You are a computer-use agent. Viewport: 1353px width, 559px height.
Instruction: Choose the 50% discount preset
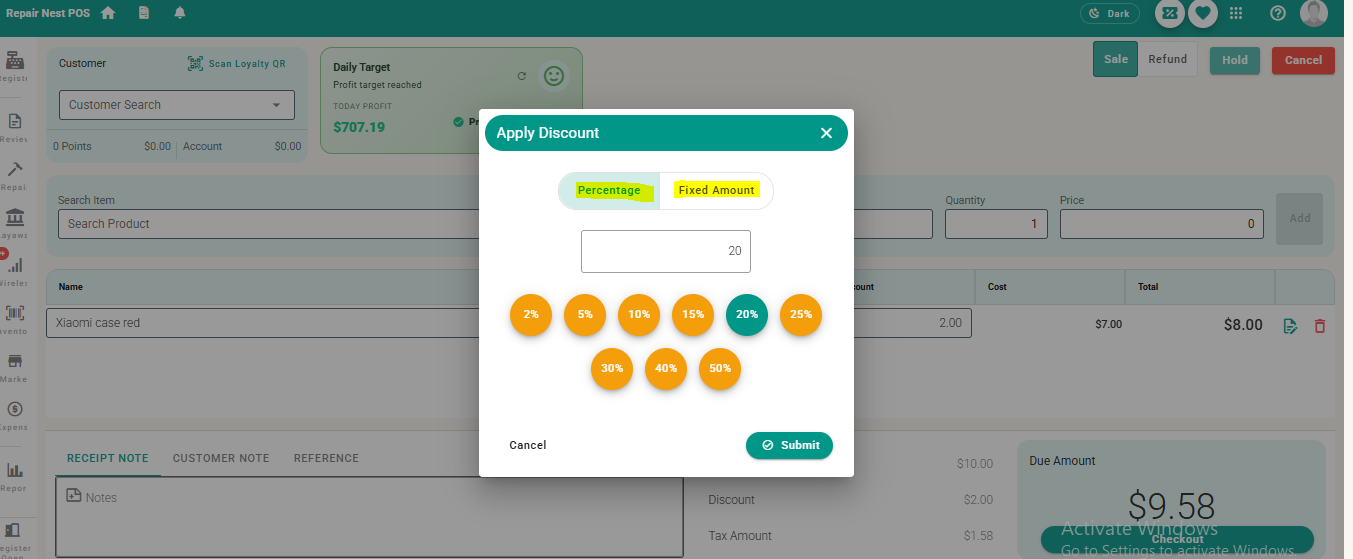[720, 368]
